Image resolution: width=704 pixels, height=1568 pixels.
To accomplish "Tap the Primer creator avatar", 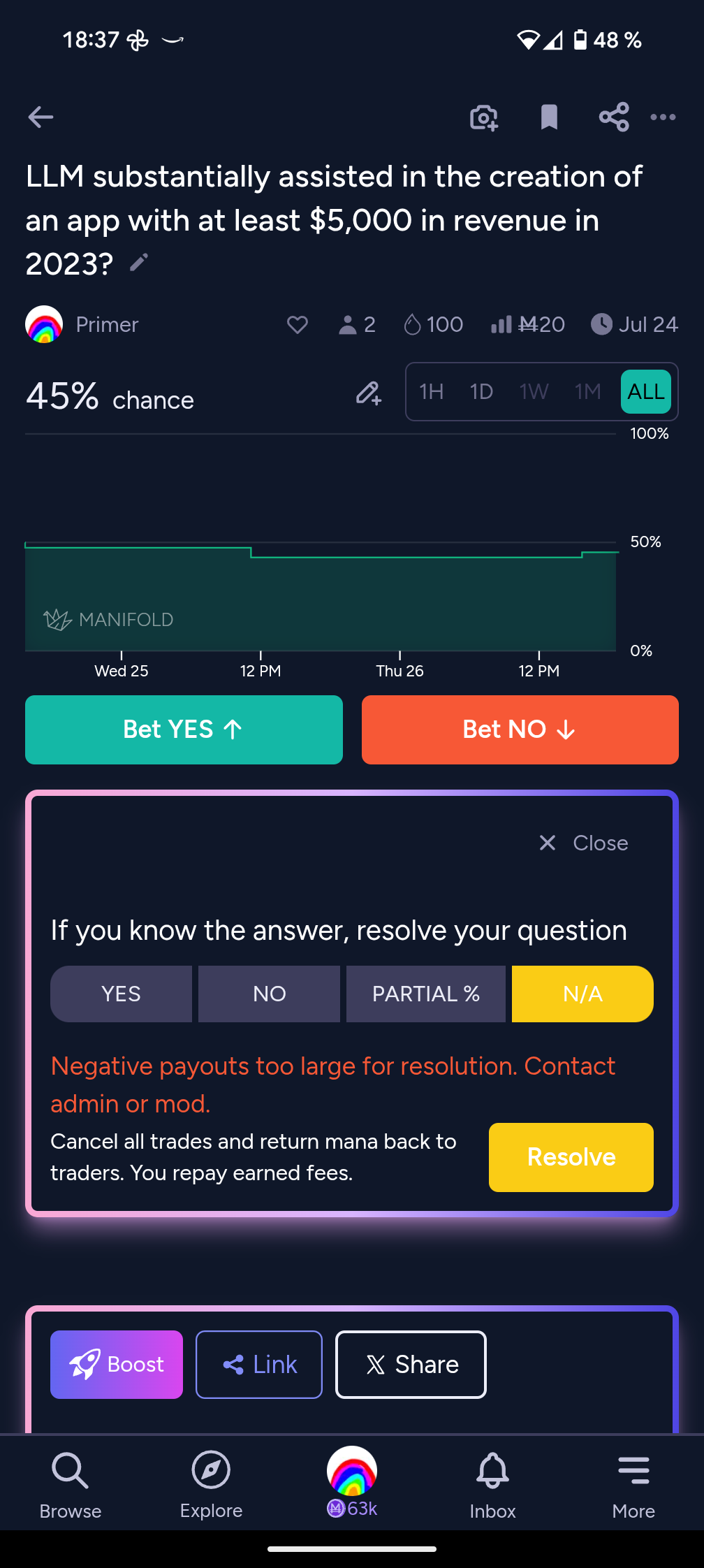I will point(44,324).
